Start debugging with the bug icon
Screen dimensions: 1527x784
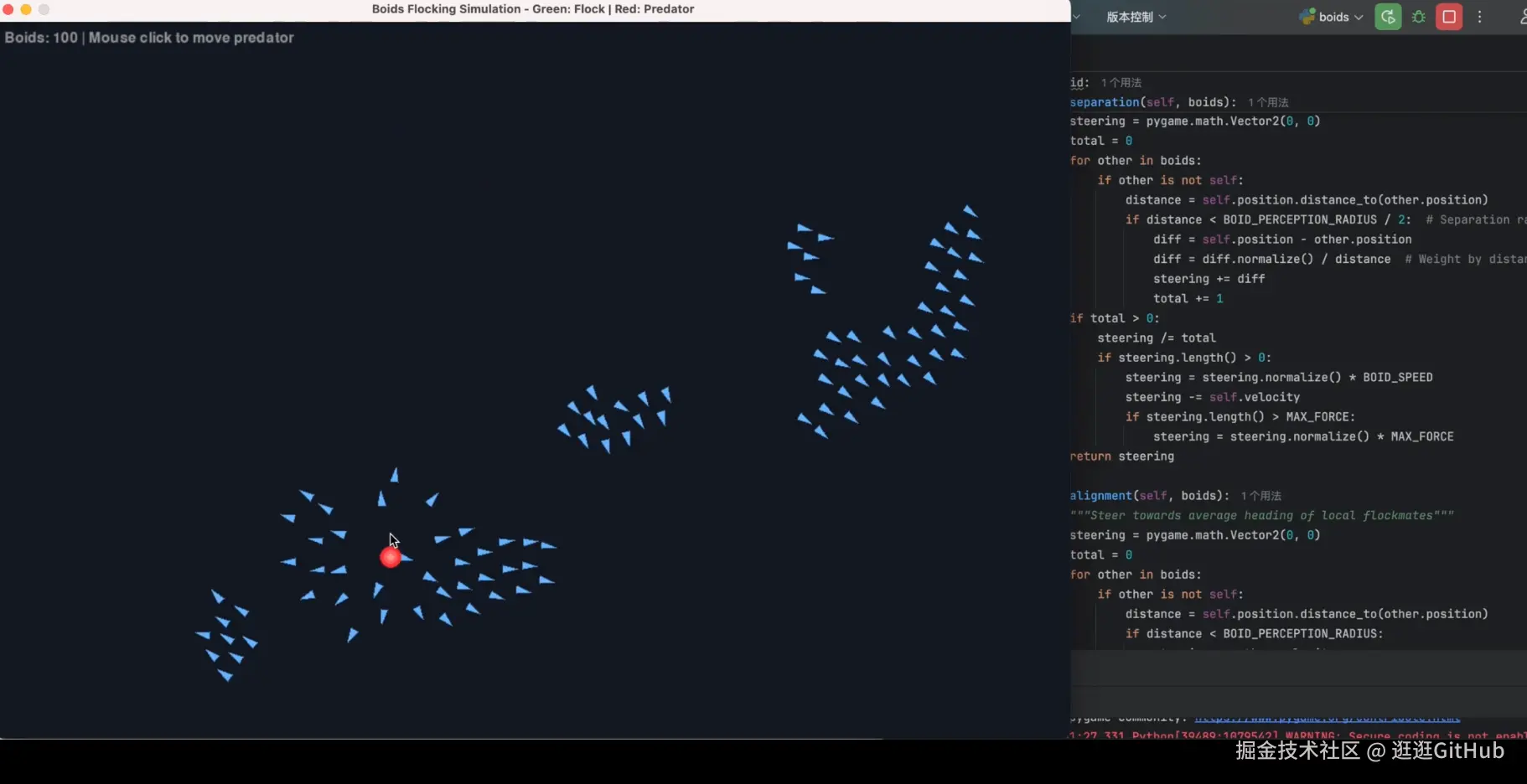[x=1419, y=17]
